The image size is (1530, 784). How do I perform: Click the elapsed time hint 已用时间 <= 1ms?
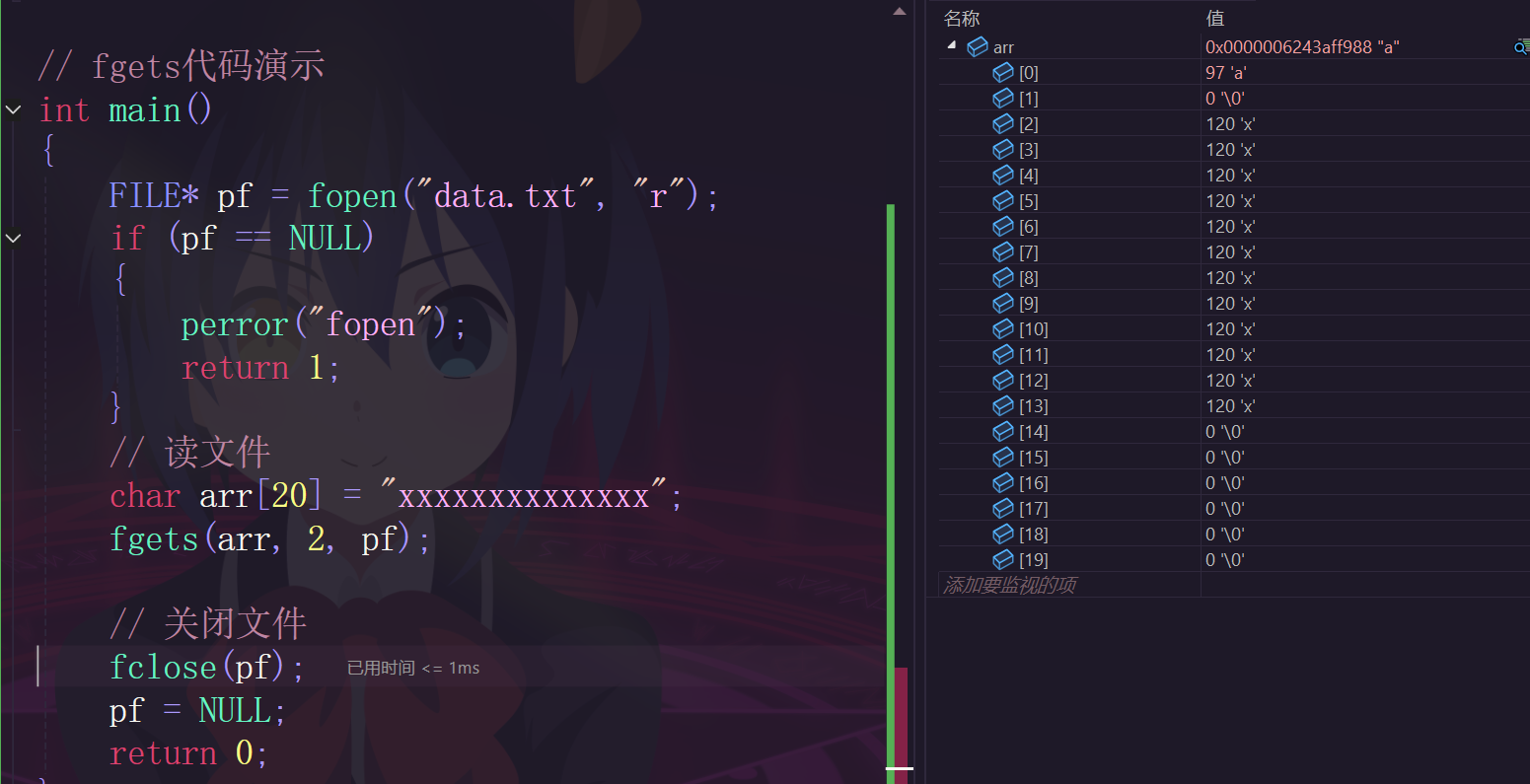(413, 668)
